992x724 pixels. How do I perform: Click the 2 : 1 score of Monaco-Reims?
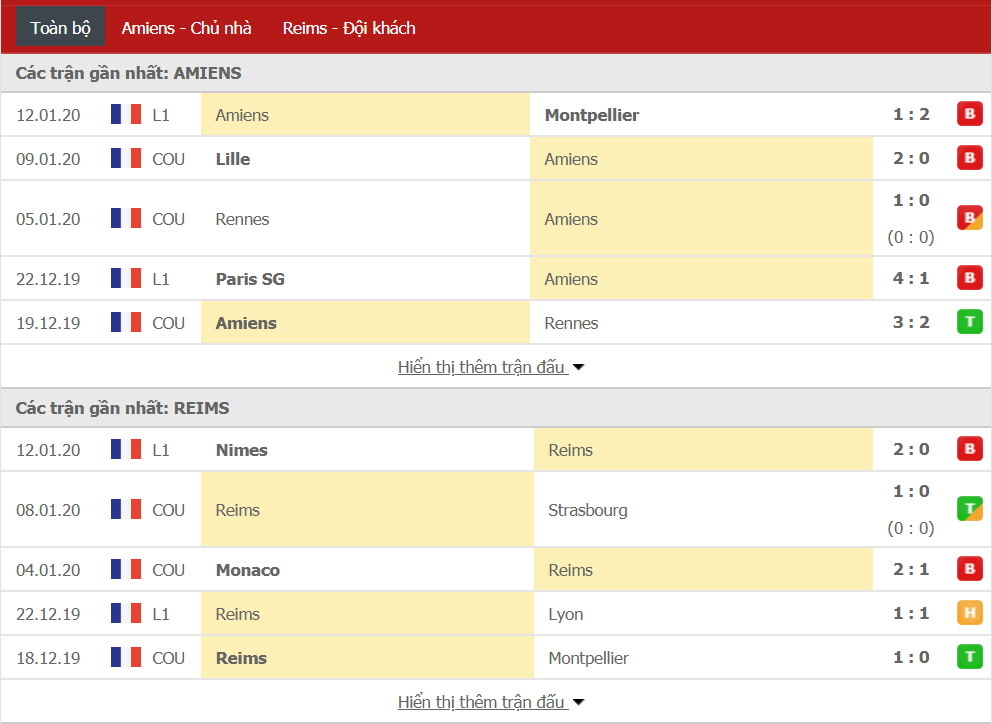[911, 570]
